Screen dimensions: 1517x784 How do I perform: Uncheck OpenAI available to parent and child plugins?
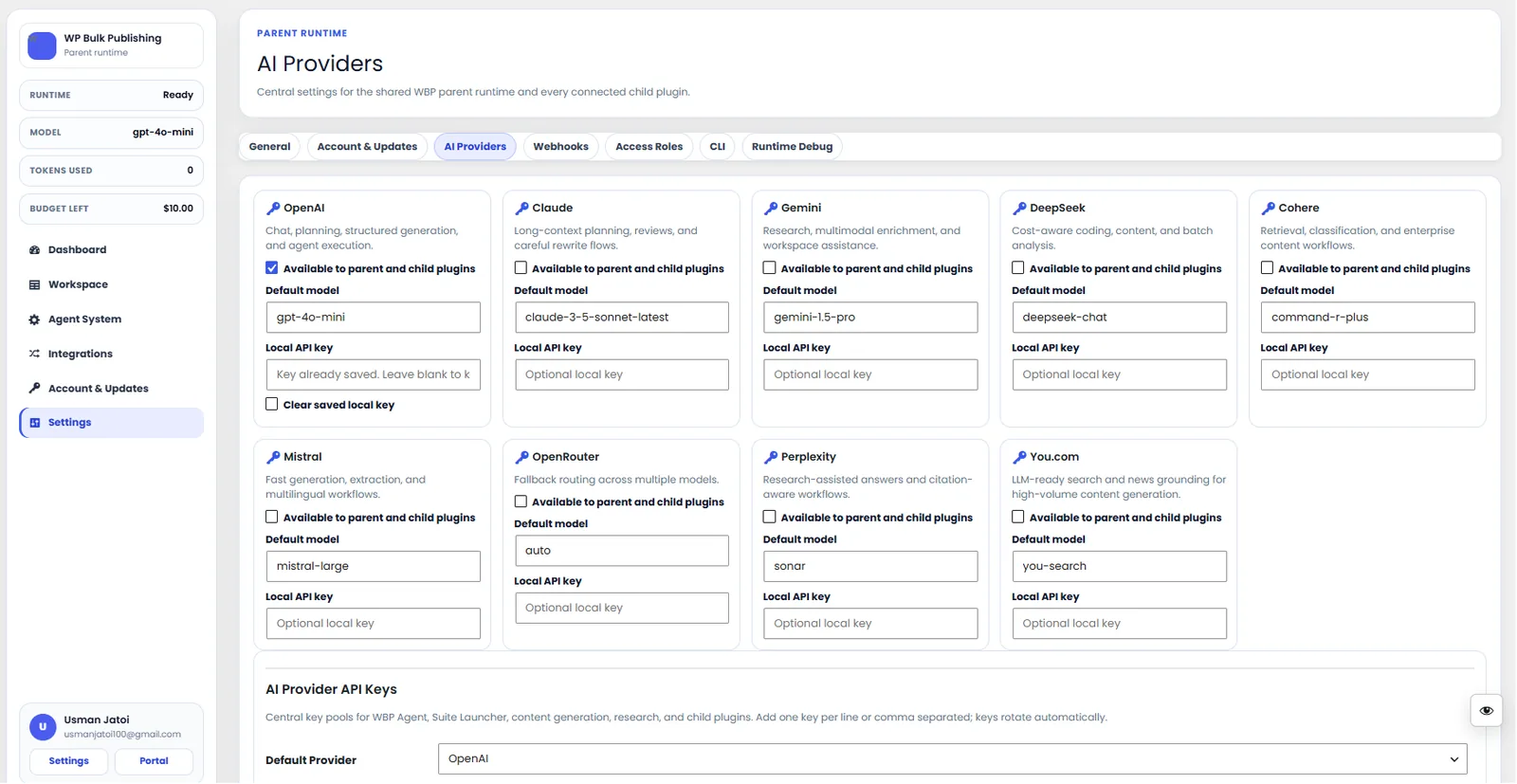pyautogui.click(x=272, y=268)
